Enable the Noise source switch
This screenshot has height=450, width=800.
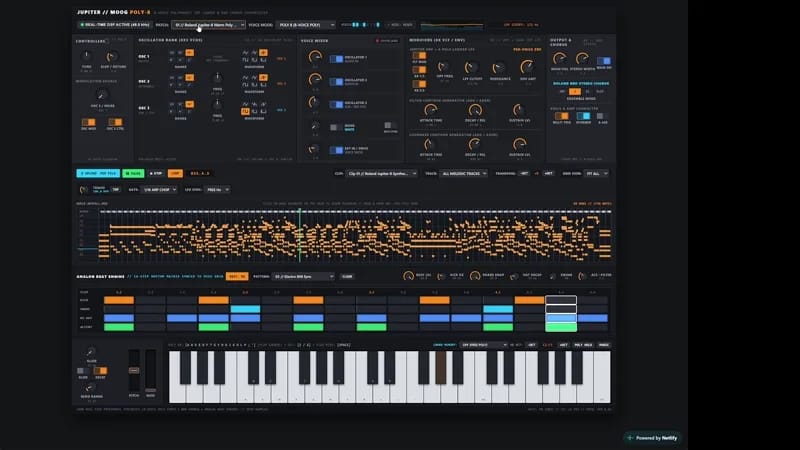pos(336,127)
